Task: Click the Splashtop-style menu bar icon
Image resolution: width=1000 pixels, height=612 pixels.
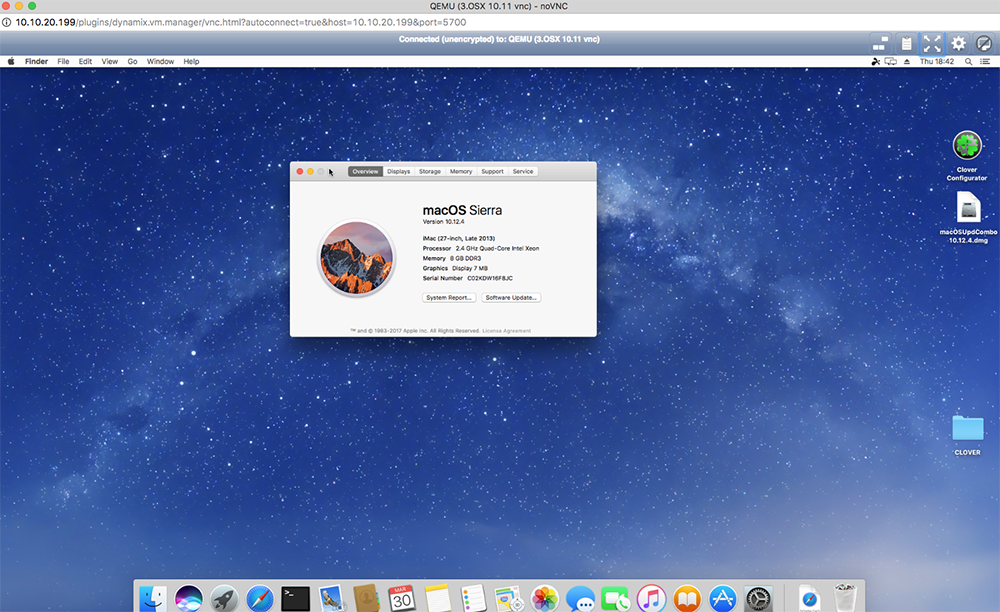Action: tap(876, 61)
